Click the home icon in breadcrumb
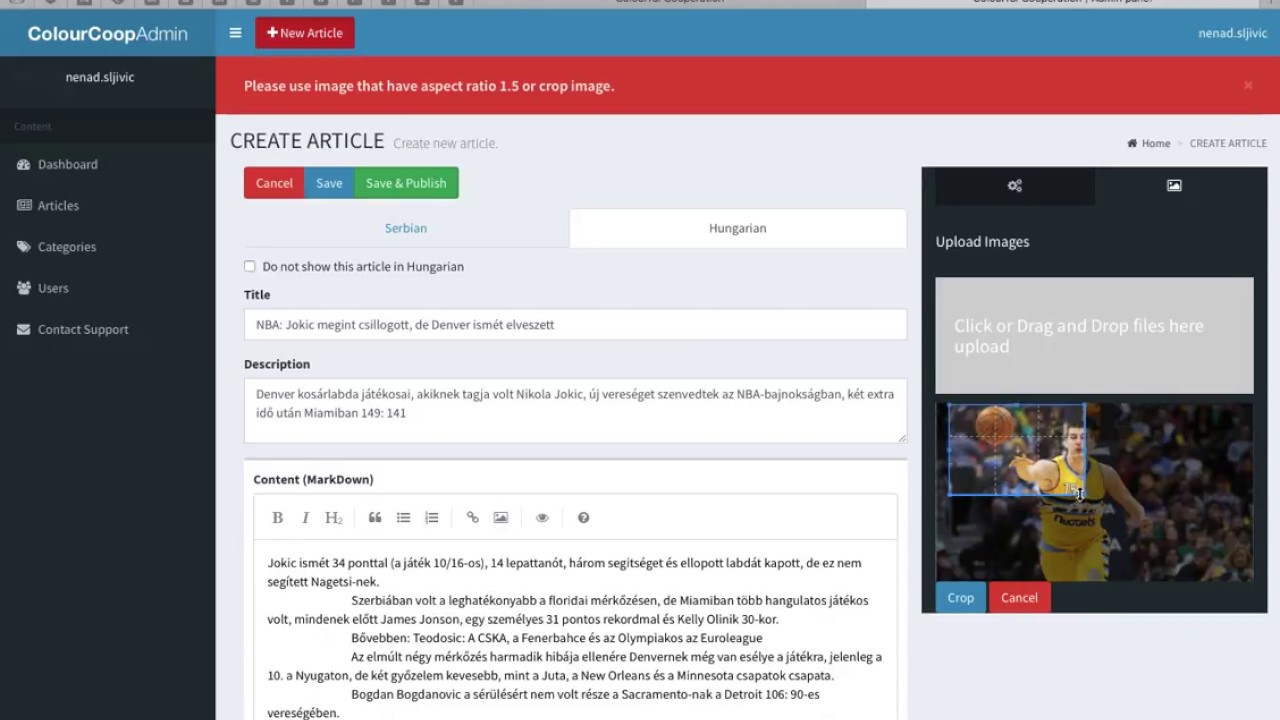This screenshot has width=1280, height=720. 1132,143
